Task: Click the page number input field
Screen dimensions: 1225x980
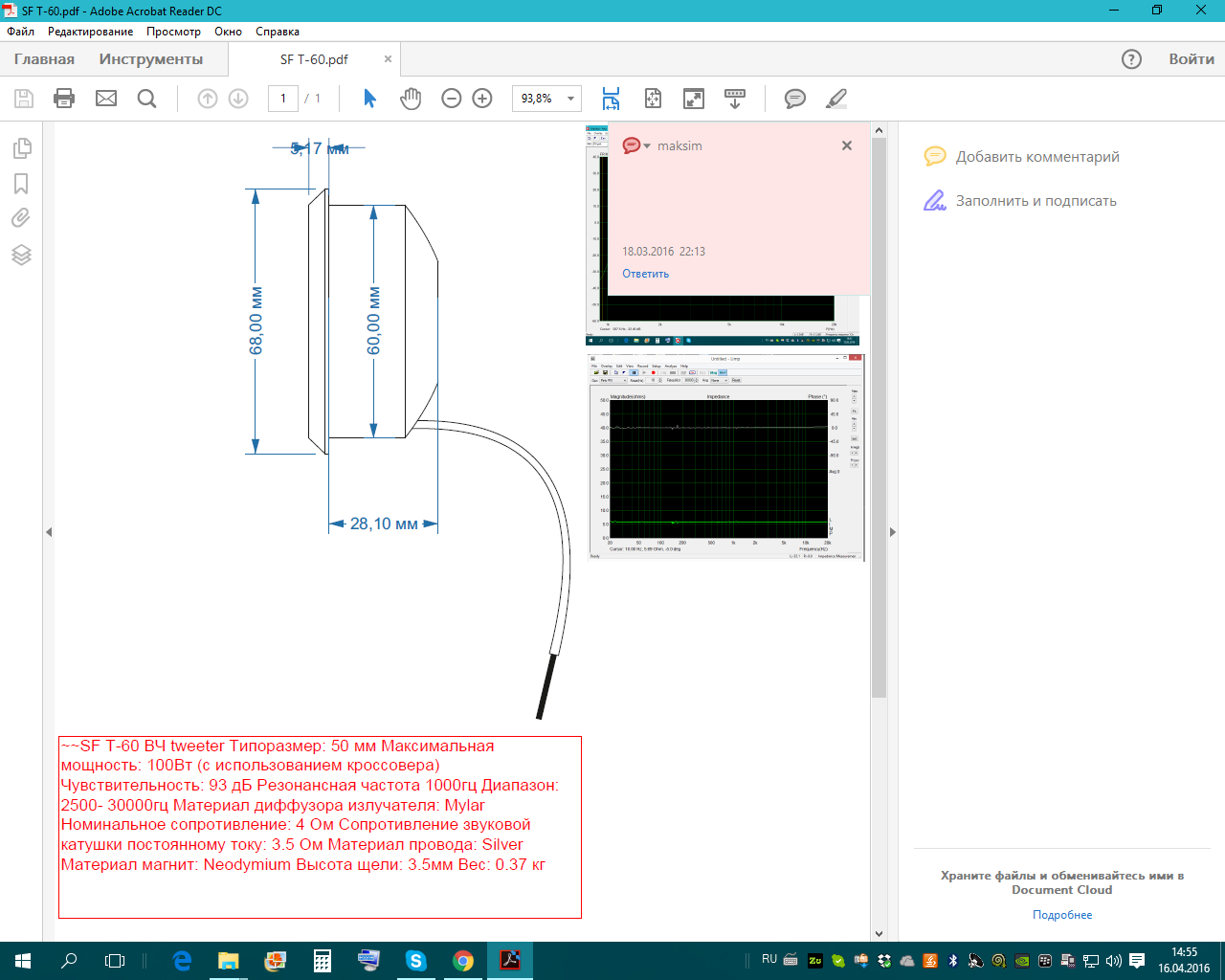Action: [283, 99]
